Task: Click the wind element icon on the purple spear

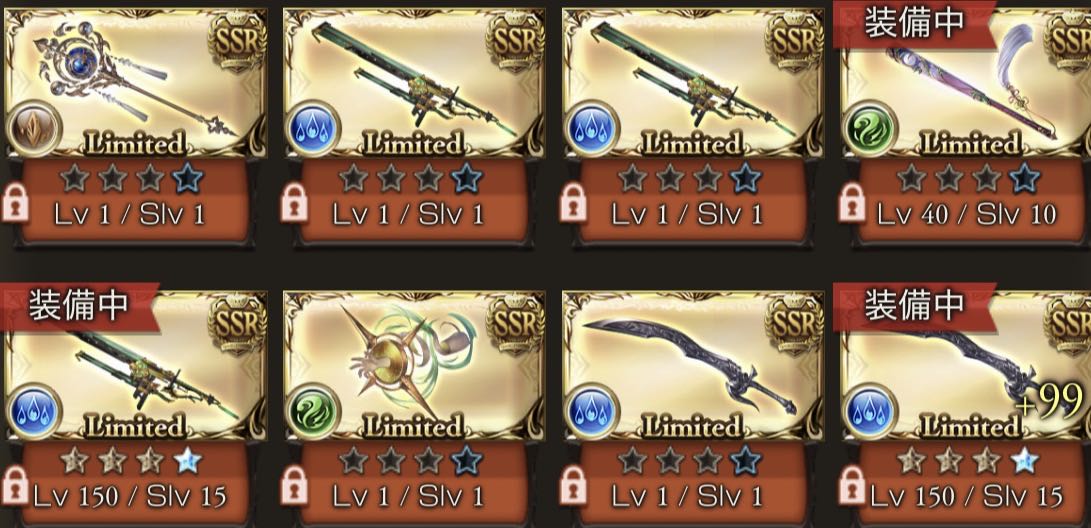Action: [x=870, y=129]
